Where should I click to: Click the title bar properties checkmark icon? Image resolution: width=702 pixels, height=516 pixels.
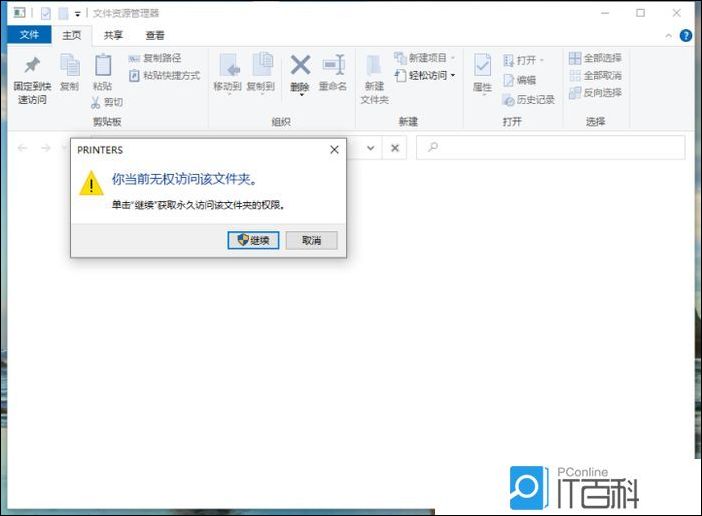(46, 13)
